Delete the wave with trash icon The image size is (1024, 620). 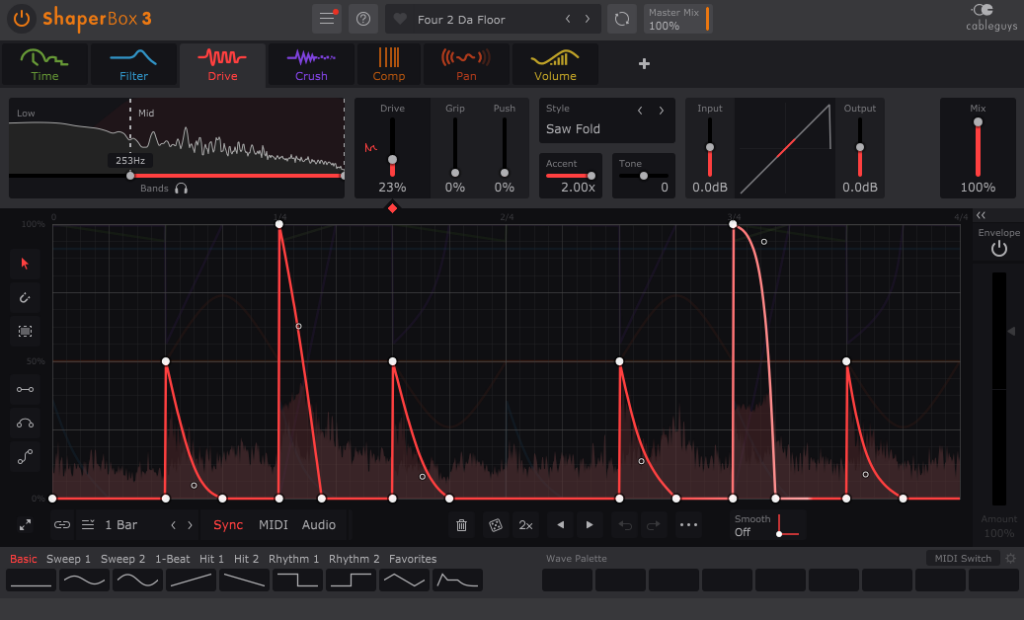(x=461, y=525)
